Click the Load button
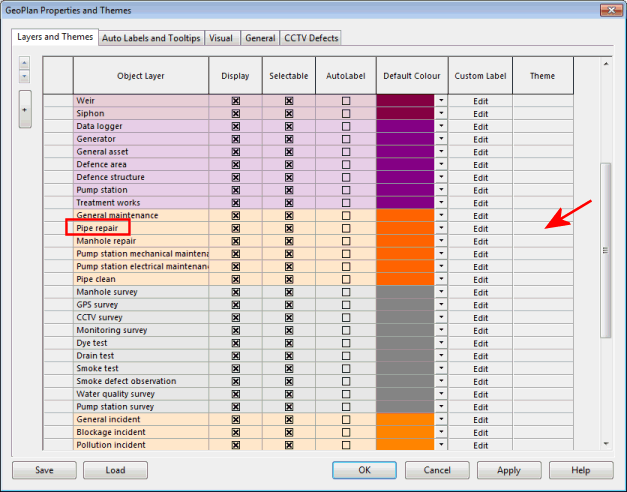627x492 pixels. coord(115,470)
